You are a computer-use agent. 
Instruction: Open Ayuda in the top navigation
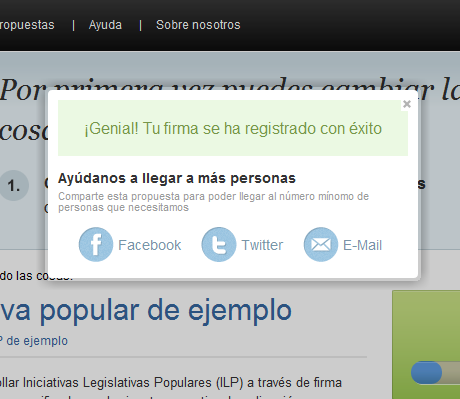point(105,25)
